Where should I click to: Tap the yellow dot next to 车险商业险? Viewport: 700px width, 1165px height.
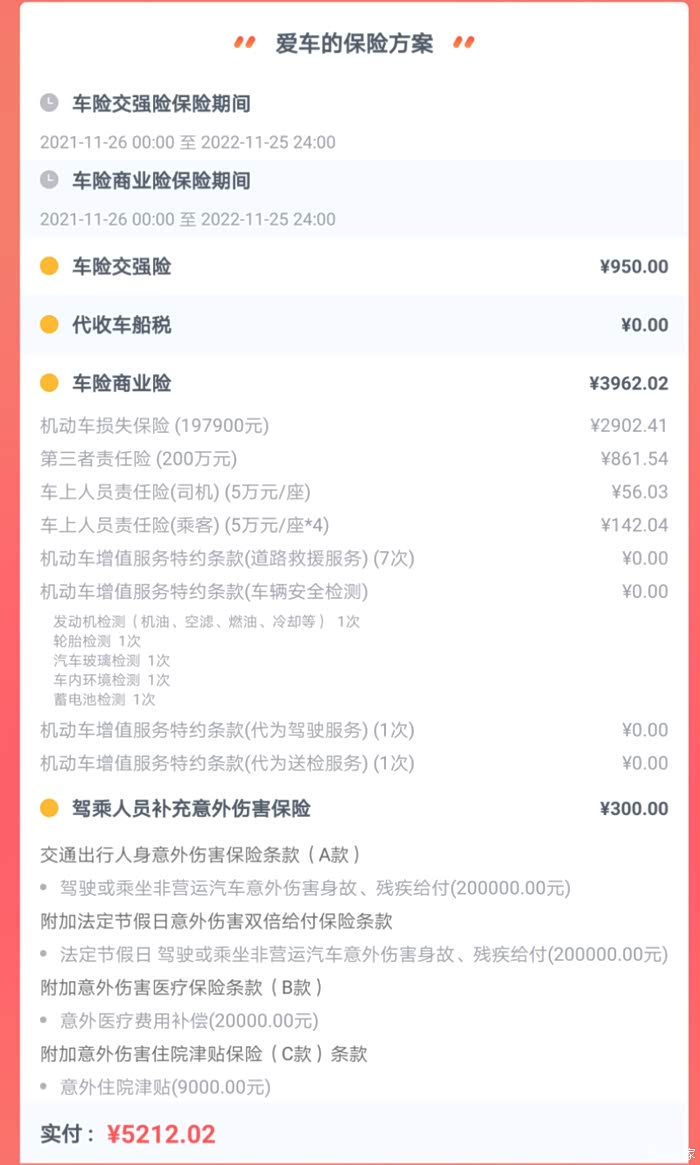tap(49, 383)
